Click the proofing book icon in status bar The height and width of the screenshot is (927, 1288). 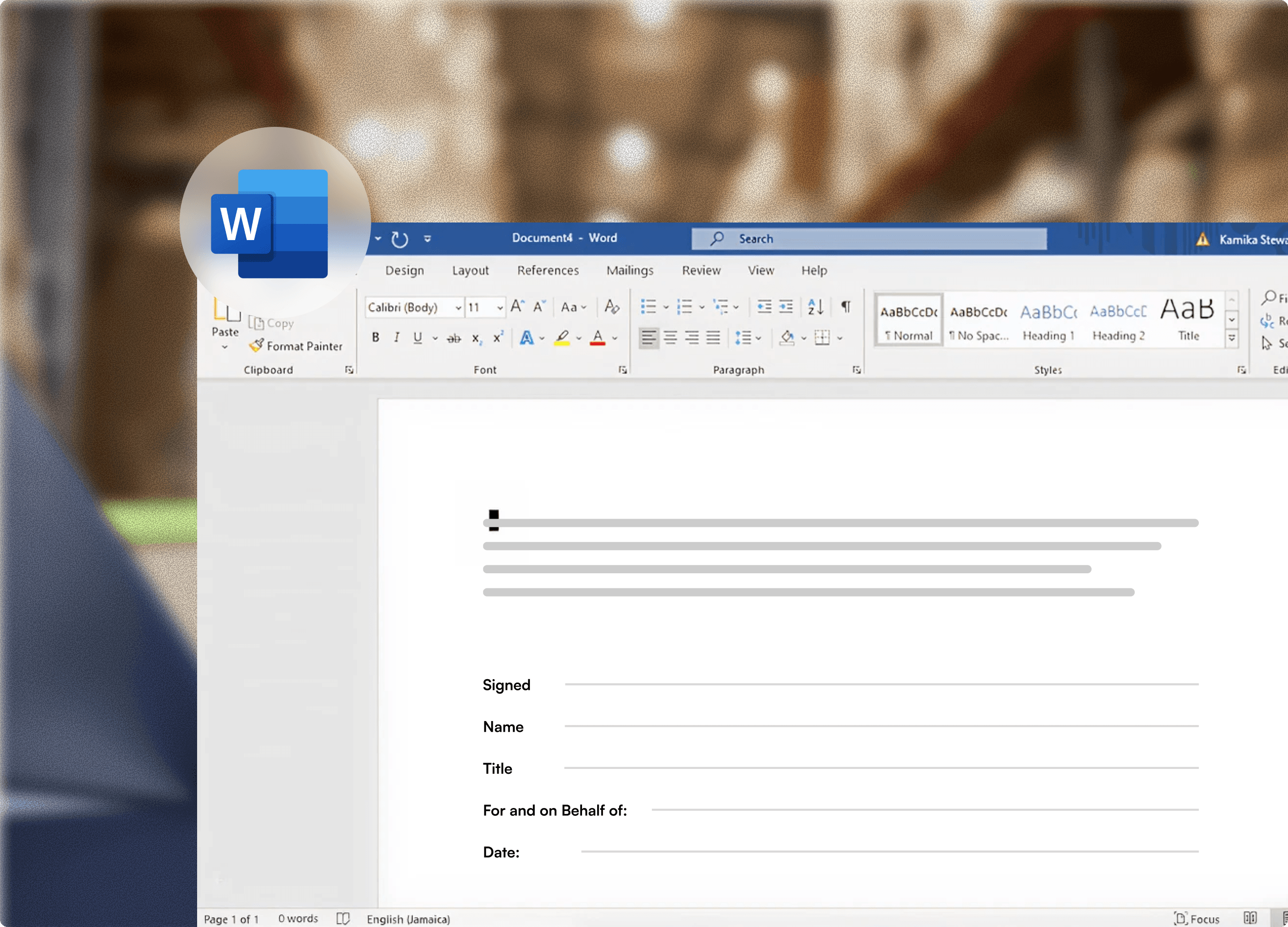pos(343,919)
